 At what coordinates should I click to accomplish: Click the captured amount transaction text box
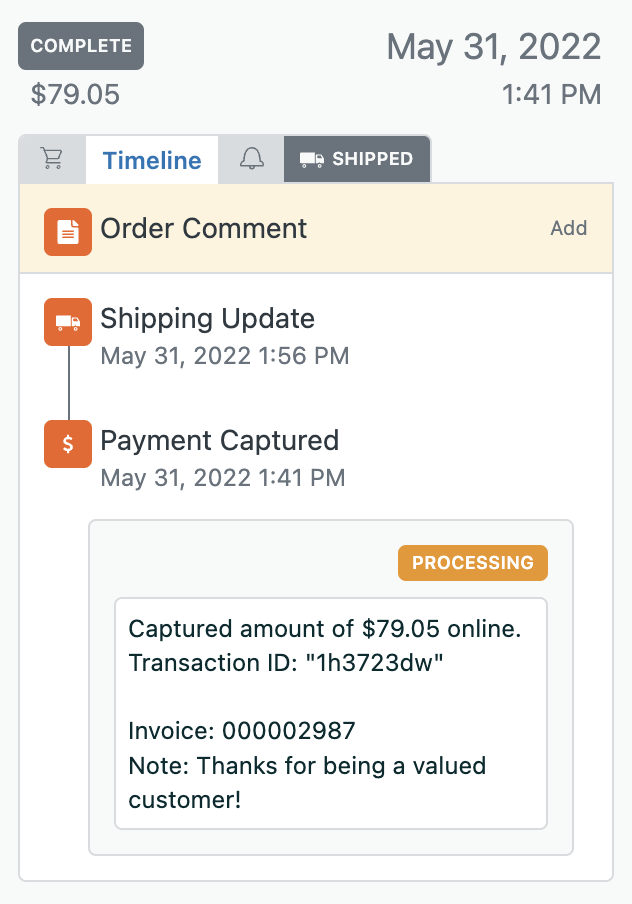[331, 714]
